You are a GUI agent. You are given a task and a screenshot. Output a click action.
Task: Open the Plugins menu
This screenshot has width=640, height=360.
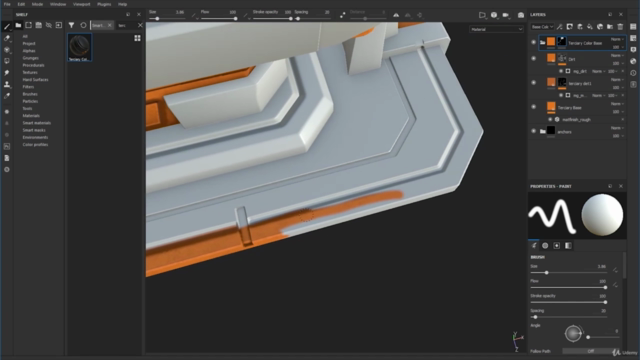(104, 4)
